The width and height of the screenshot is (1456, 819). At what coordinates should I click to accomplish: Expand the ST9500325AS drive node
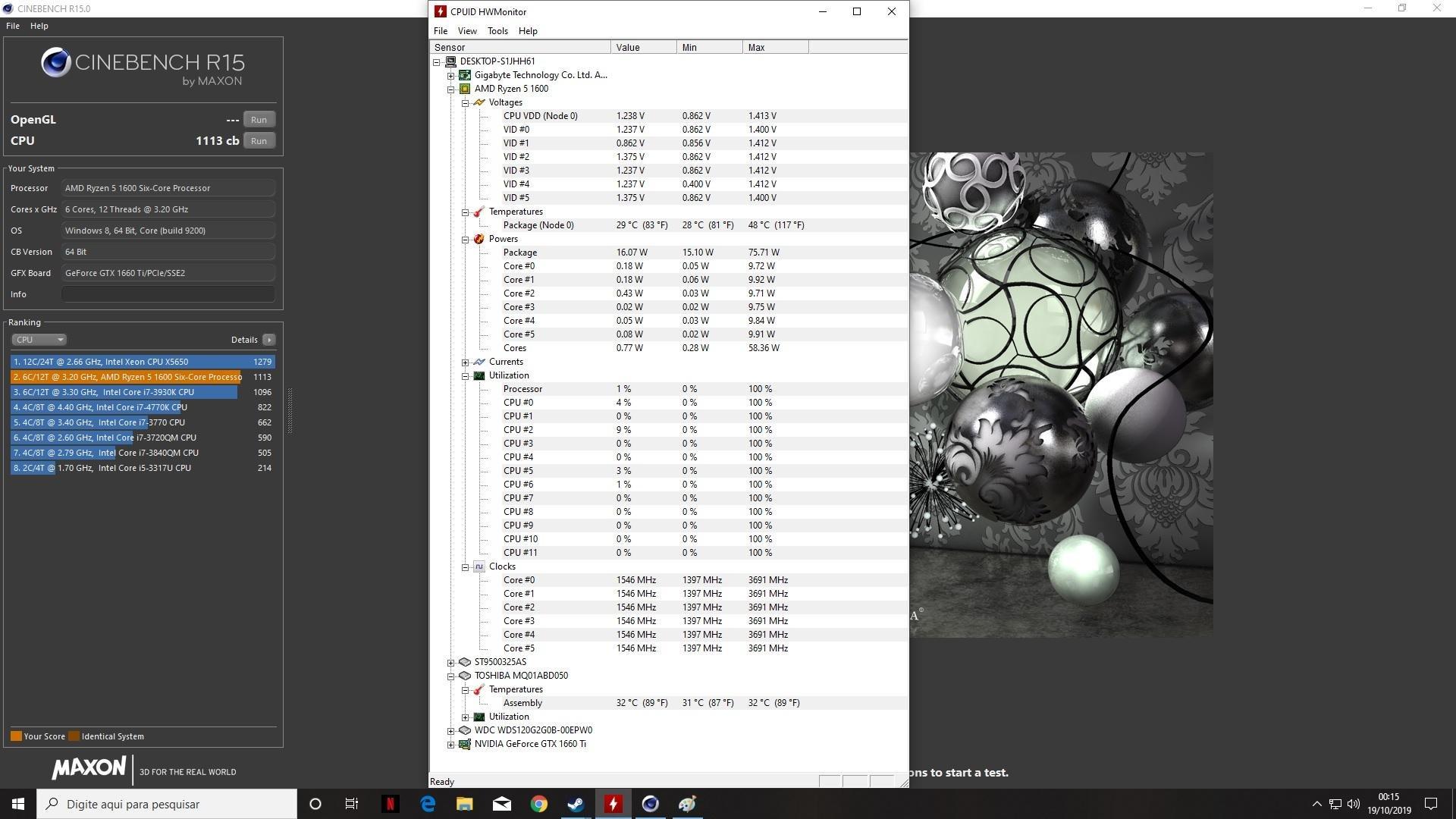click(451, 663)
